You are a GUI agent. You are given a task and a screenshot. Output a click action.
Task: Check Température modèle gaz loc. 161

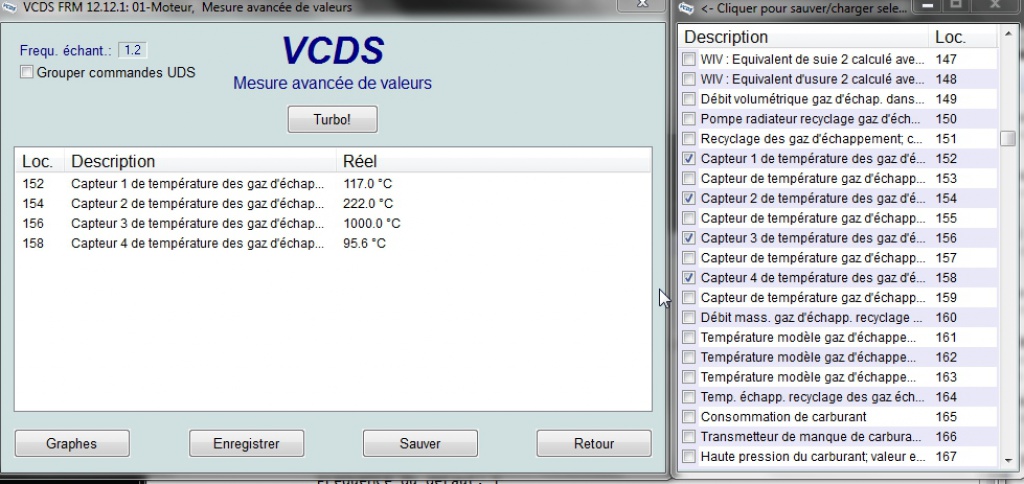689,338
